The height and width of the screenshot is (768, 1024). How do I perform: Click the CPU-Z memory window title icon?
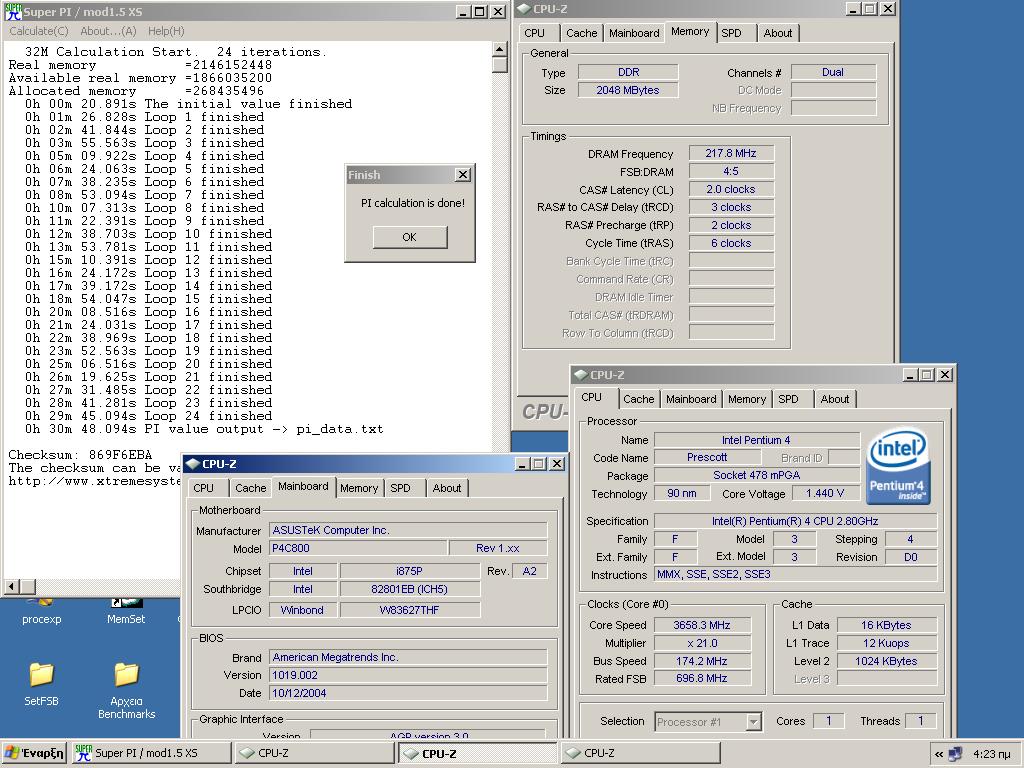click(524, 8)
